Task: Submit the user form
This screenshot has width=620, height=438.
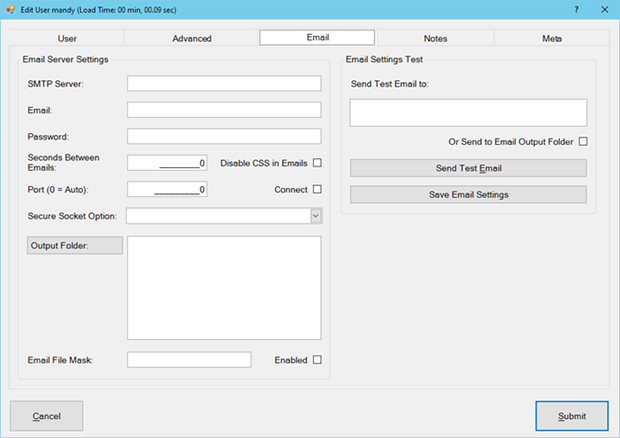Action: click(571, 415)
